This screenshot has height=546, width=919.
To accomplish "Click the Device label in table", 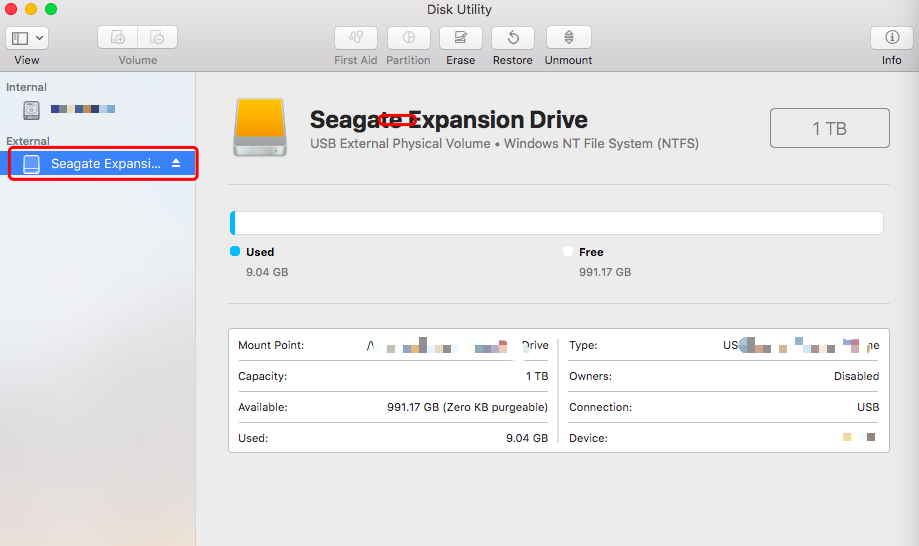I will coord(588,438).
